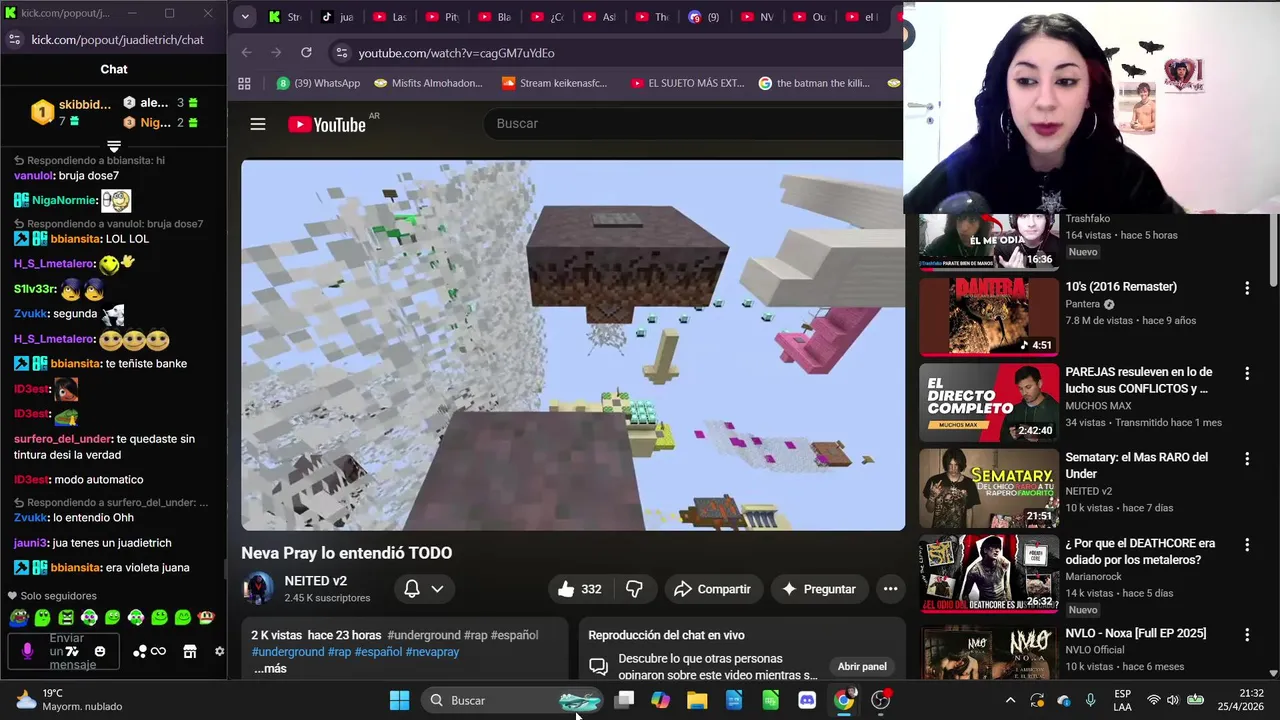Image resolution: width=1280 pixels, height=720 pixels.
Task: Open OBS Studio from the taskbar
Action: pyautogui.click(x=880, y=700)
